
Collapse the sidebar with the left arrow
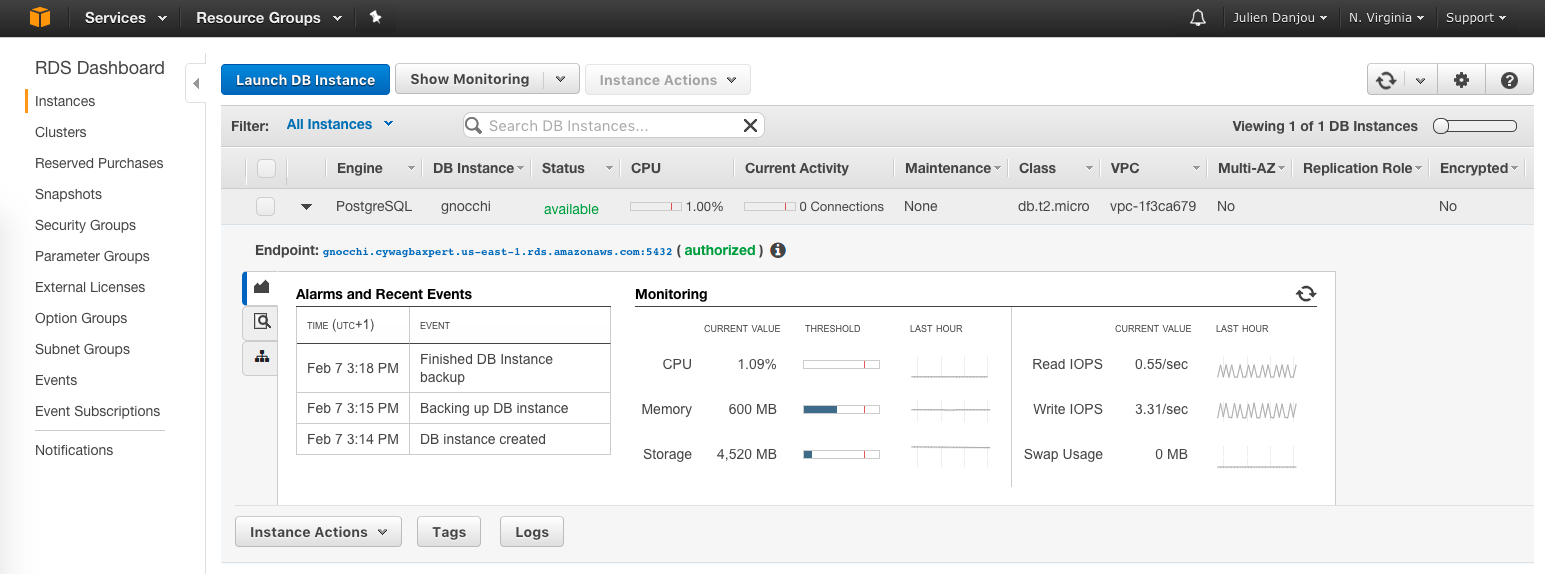point(196,84)
